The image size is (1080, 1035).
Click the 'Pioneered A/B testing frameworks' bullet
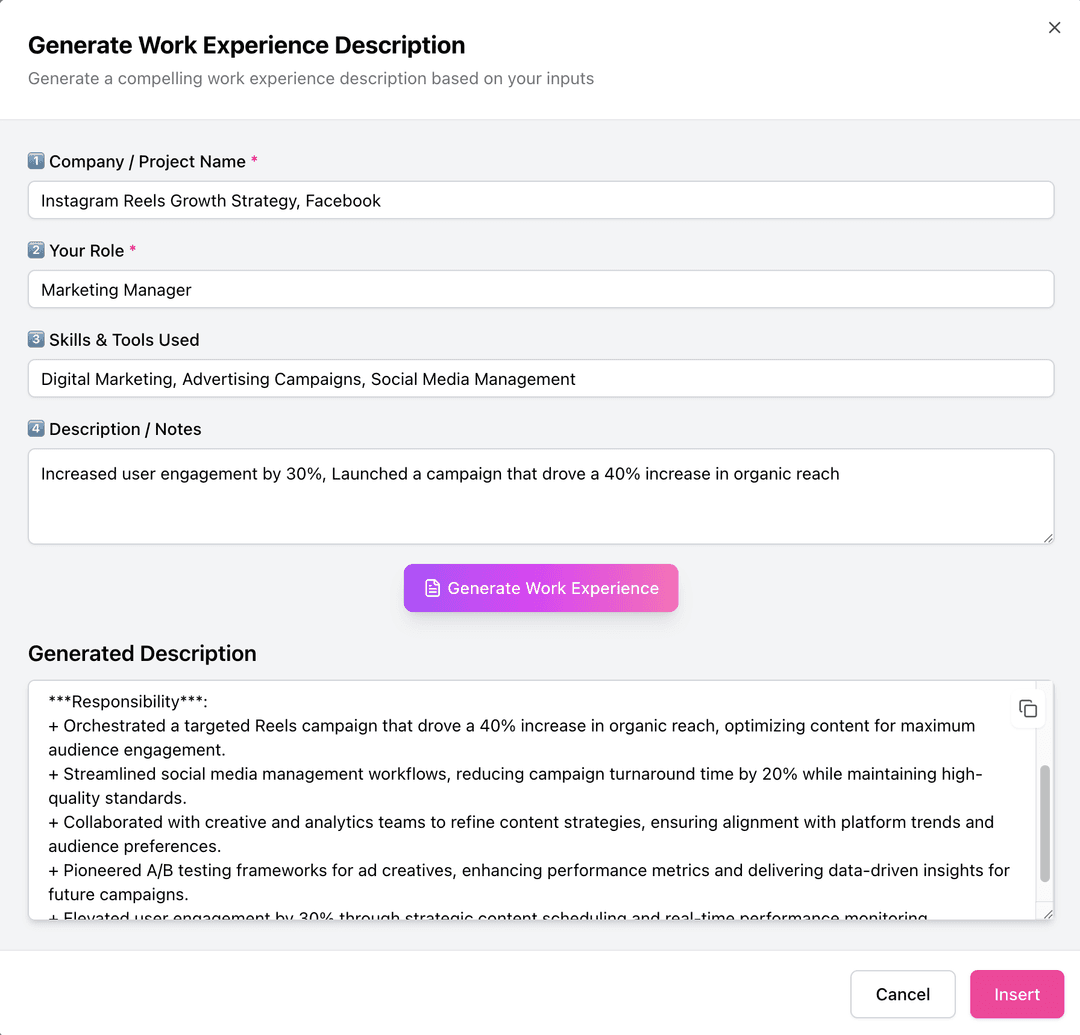529,882
